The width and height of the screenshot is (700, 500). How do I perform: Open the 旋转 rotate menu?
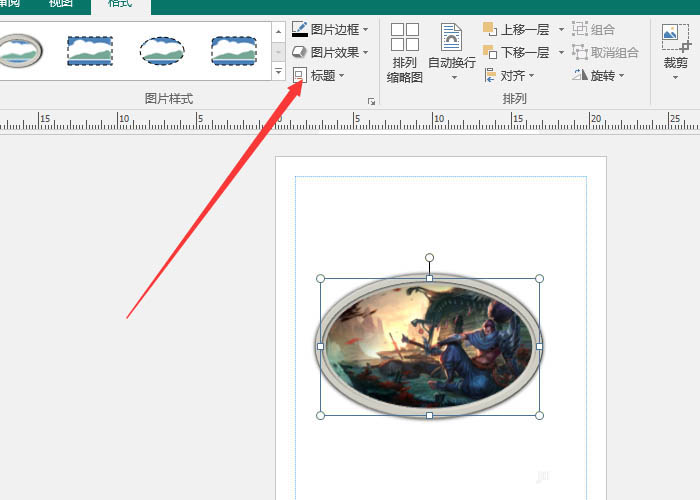coord(598,75)
